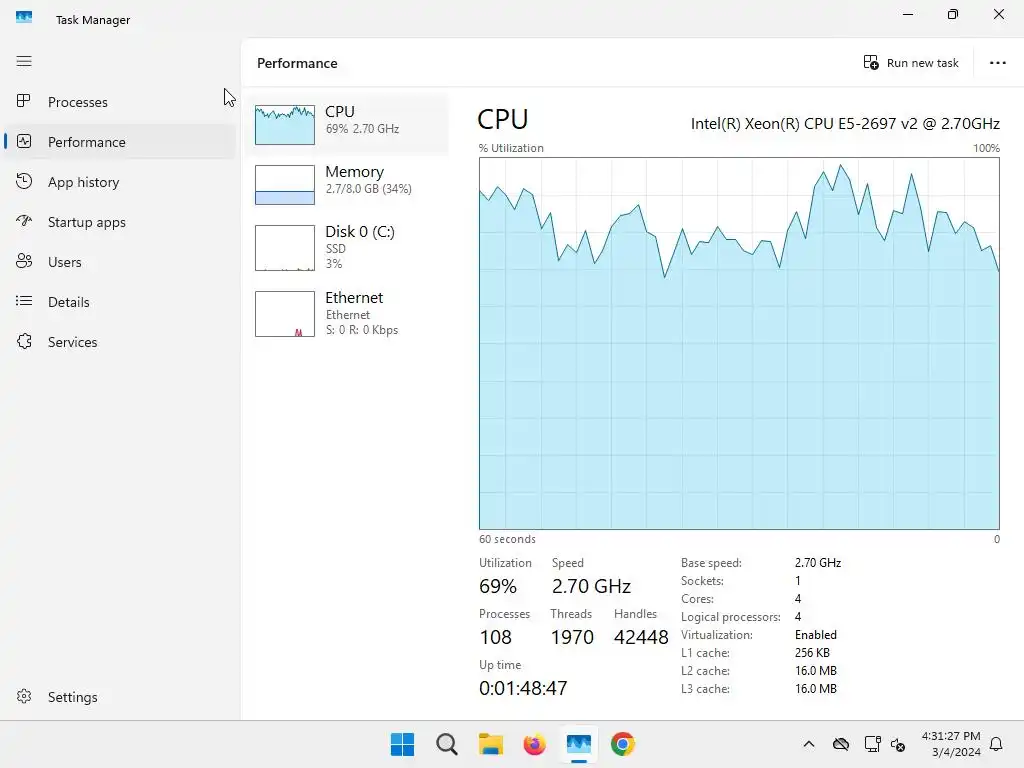This screenshot has height=768, width=1024.
Task: Select the CPU mini graph thumbnail
Action: pyautogui.click(x=285, y=125)
